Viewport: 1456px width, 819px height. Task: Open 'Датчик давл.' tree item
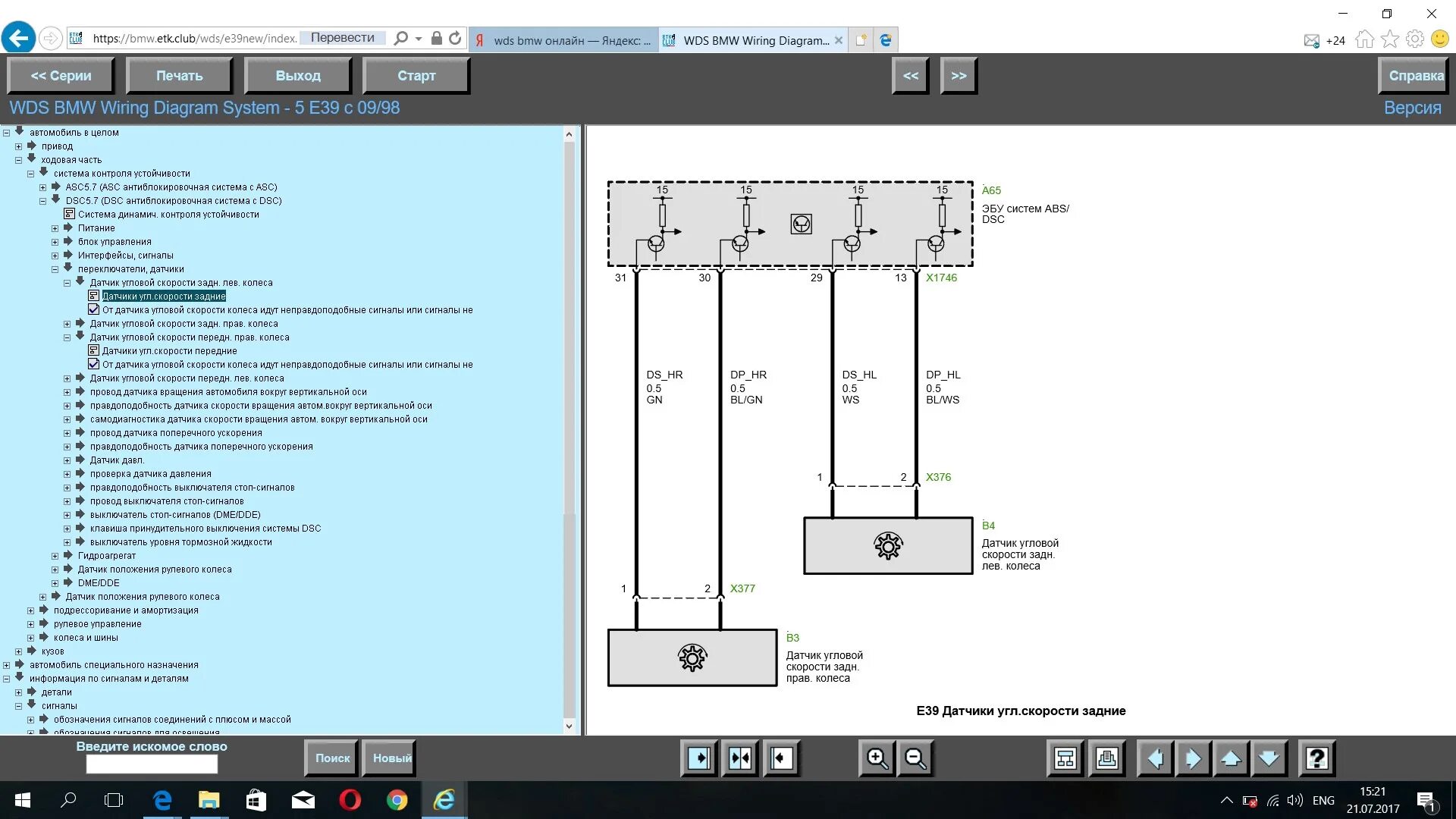(117, 460)
